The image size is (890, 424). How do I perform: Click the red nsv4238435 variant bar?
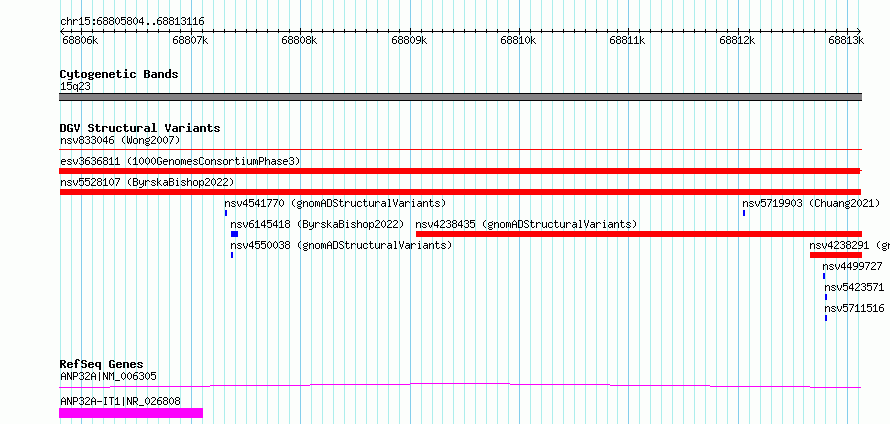pyautogui.click(x=639, y=234)
